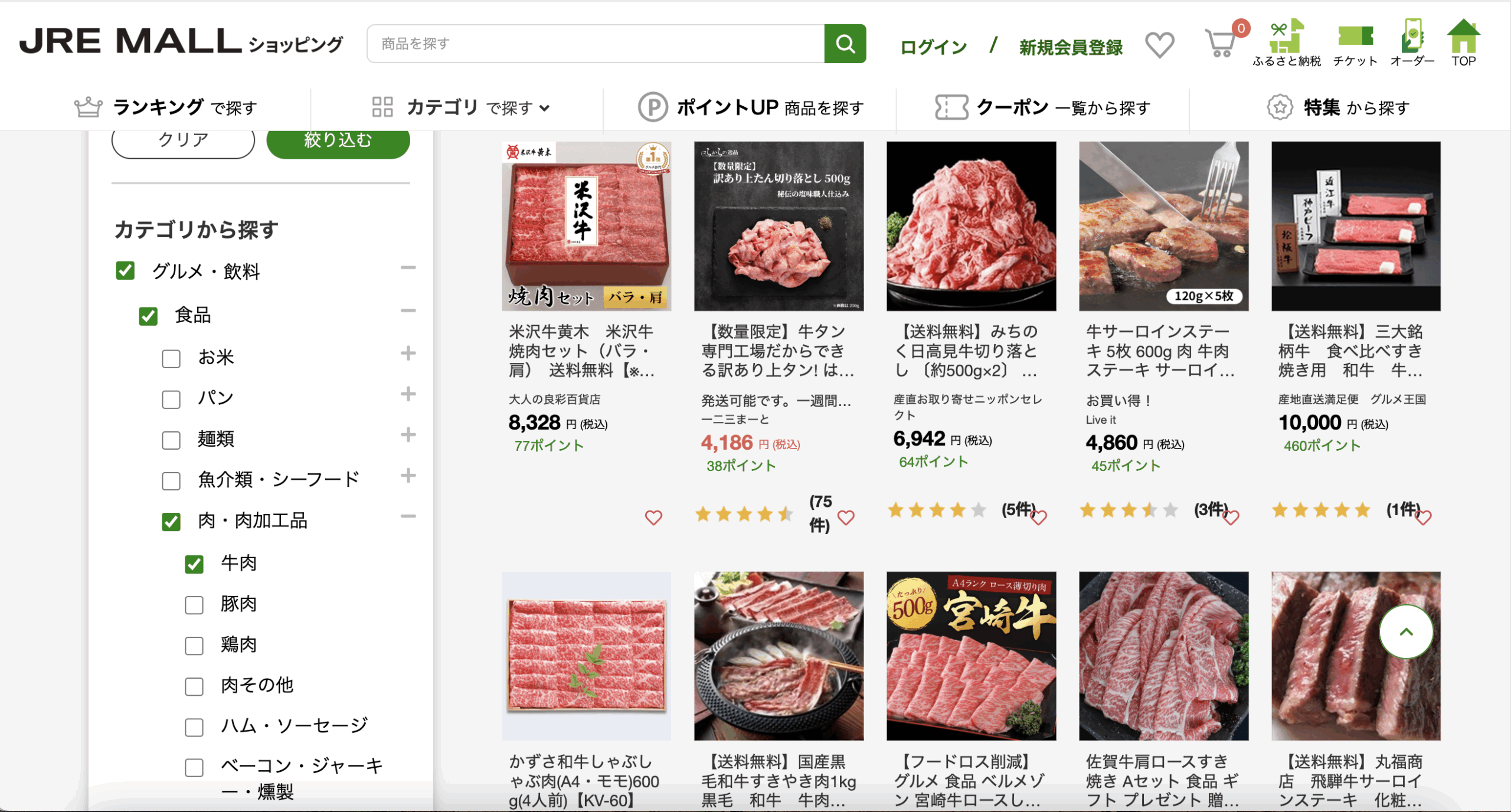The height and width of the screenshot is (812, 1511).
Task: Click the green search magnifier button
Action: 845,44
